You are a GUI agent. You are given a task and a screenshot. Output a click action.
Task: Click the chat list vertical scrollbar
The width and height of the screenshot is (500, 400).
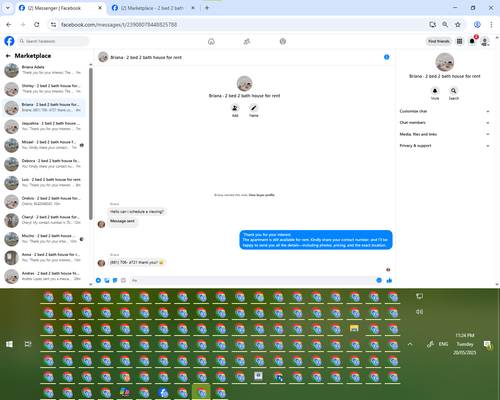click(x=91, y=143)
